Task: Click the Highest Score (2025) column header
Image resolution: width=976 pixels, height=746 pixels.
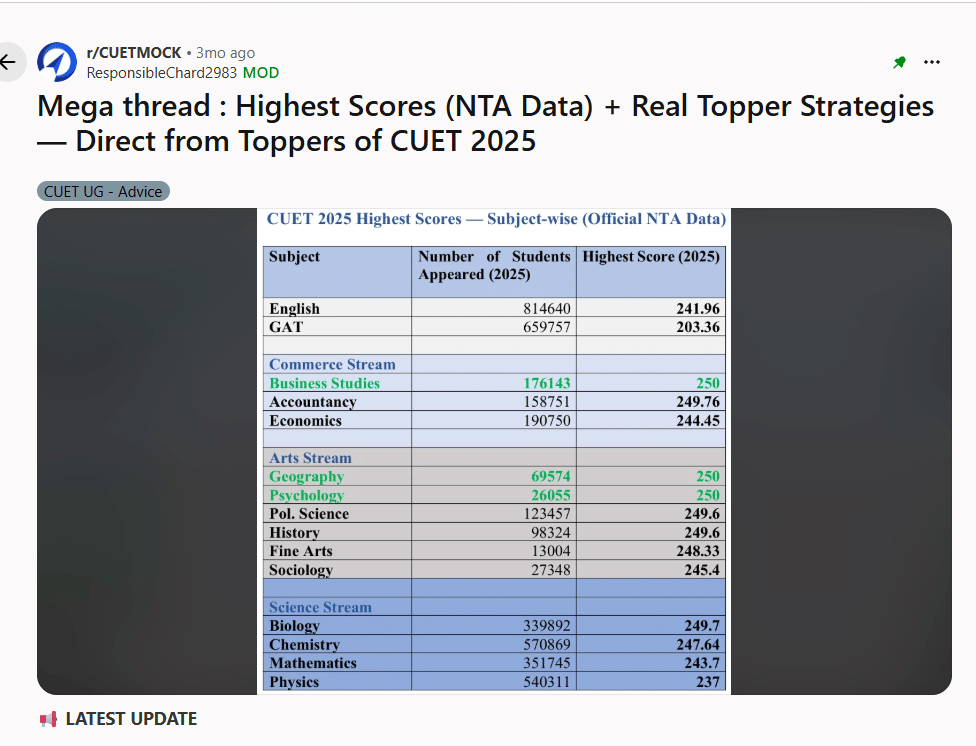Action: pyautogui.click(x=651, y=257)
